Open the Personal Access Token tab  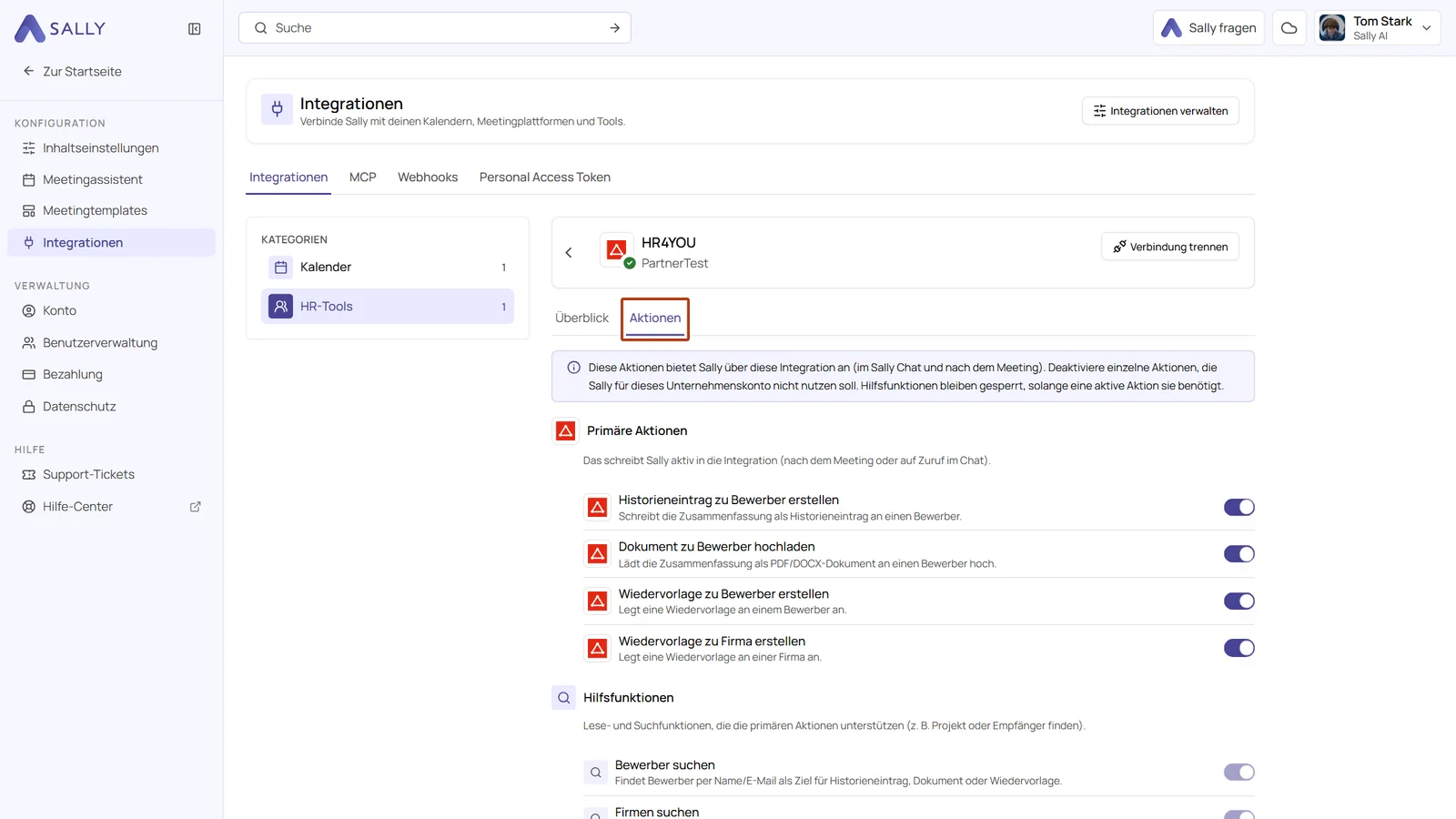pos(545,177)
